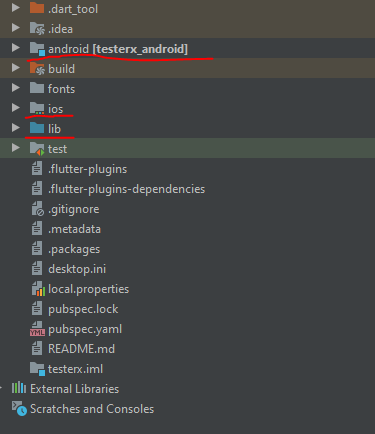Select the .gitignore file name
This screenshot has height=434, width=375.
tap(74, 209)
